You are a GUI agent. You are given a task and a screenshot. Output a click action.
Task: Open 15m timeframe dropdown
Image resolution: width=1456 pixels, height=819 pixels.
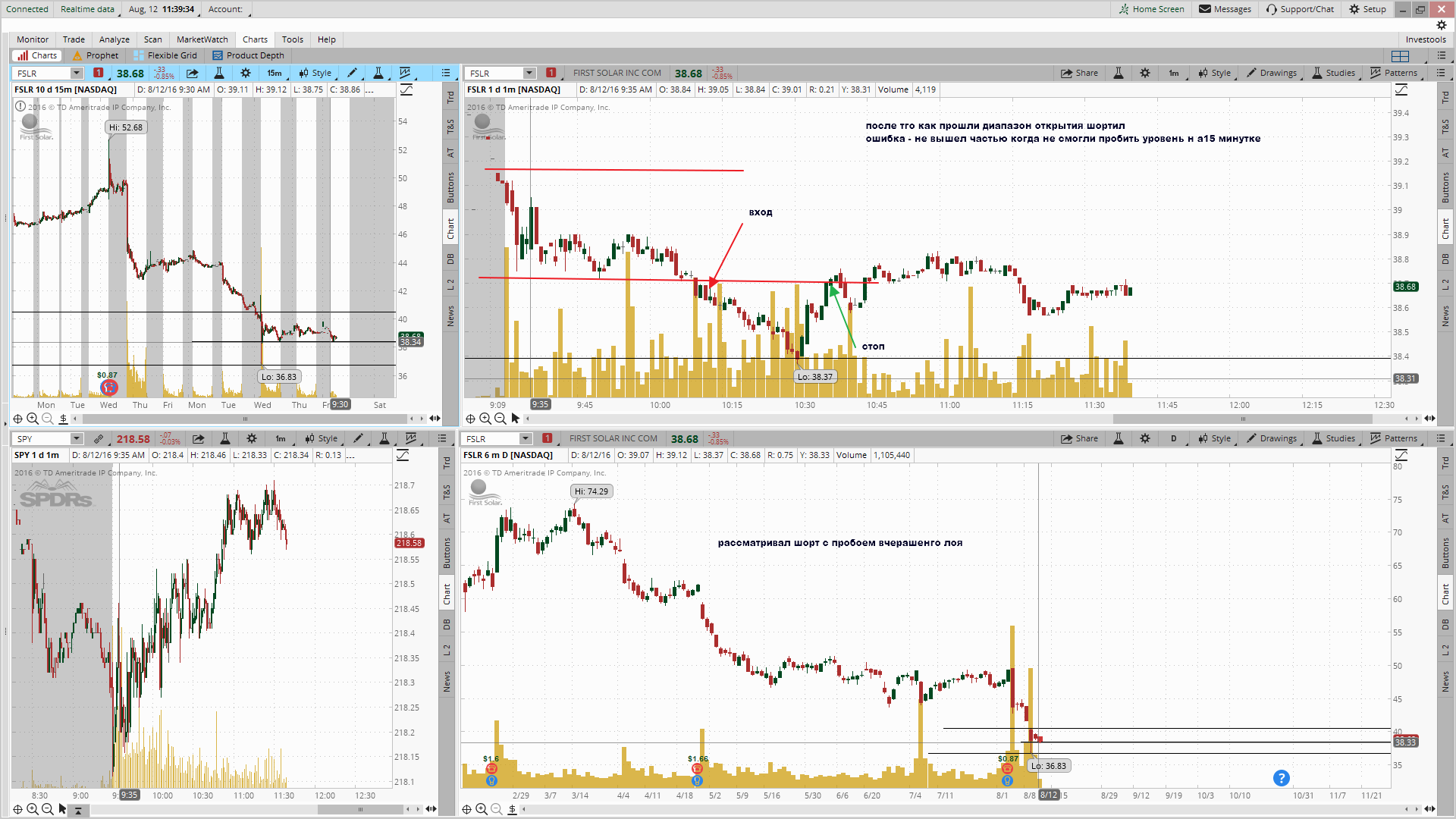[x=275, y=74]
